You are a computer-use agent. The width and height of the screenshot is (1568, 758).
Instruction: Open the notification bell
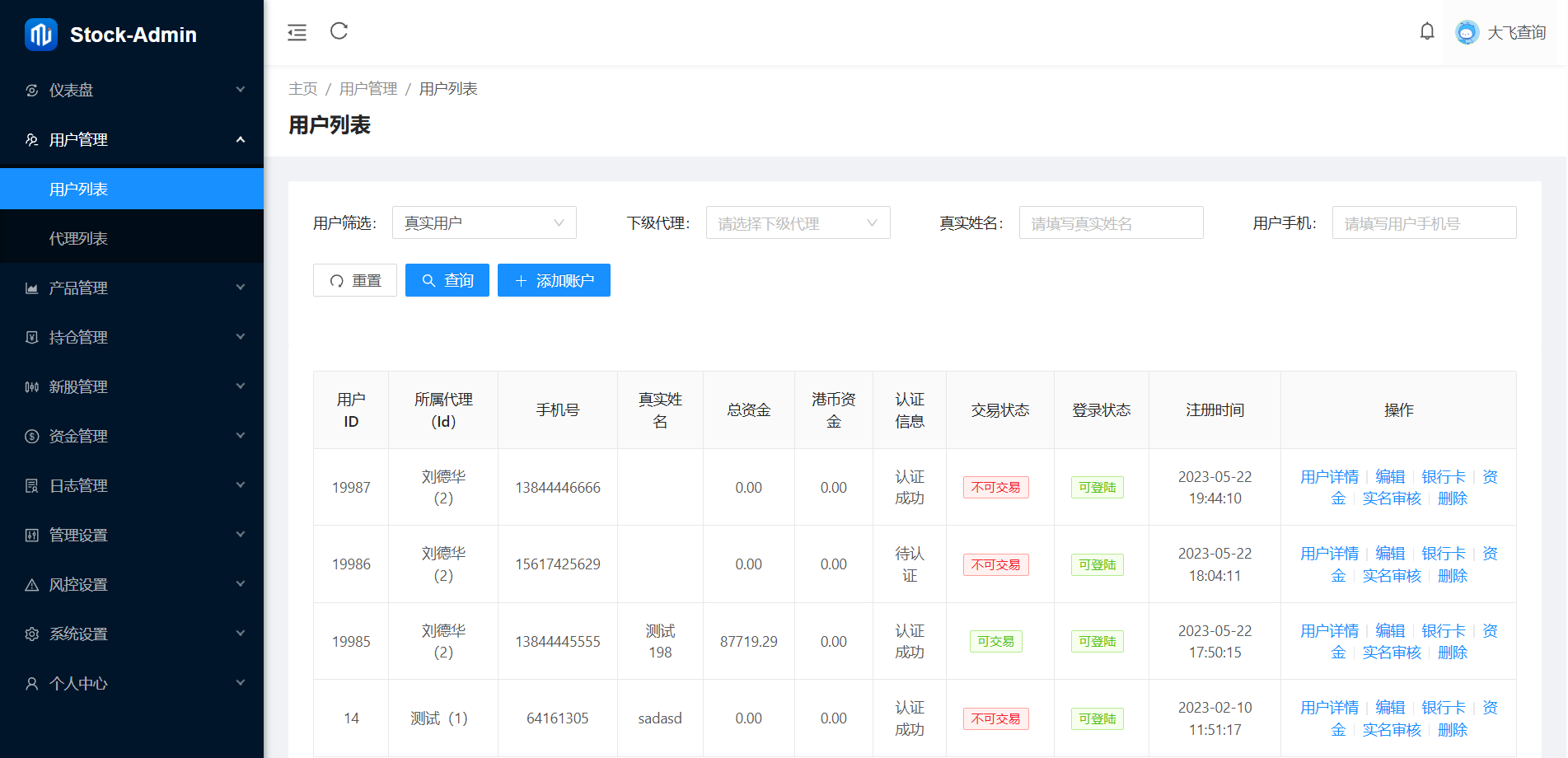(1427, 32)
